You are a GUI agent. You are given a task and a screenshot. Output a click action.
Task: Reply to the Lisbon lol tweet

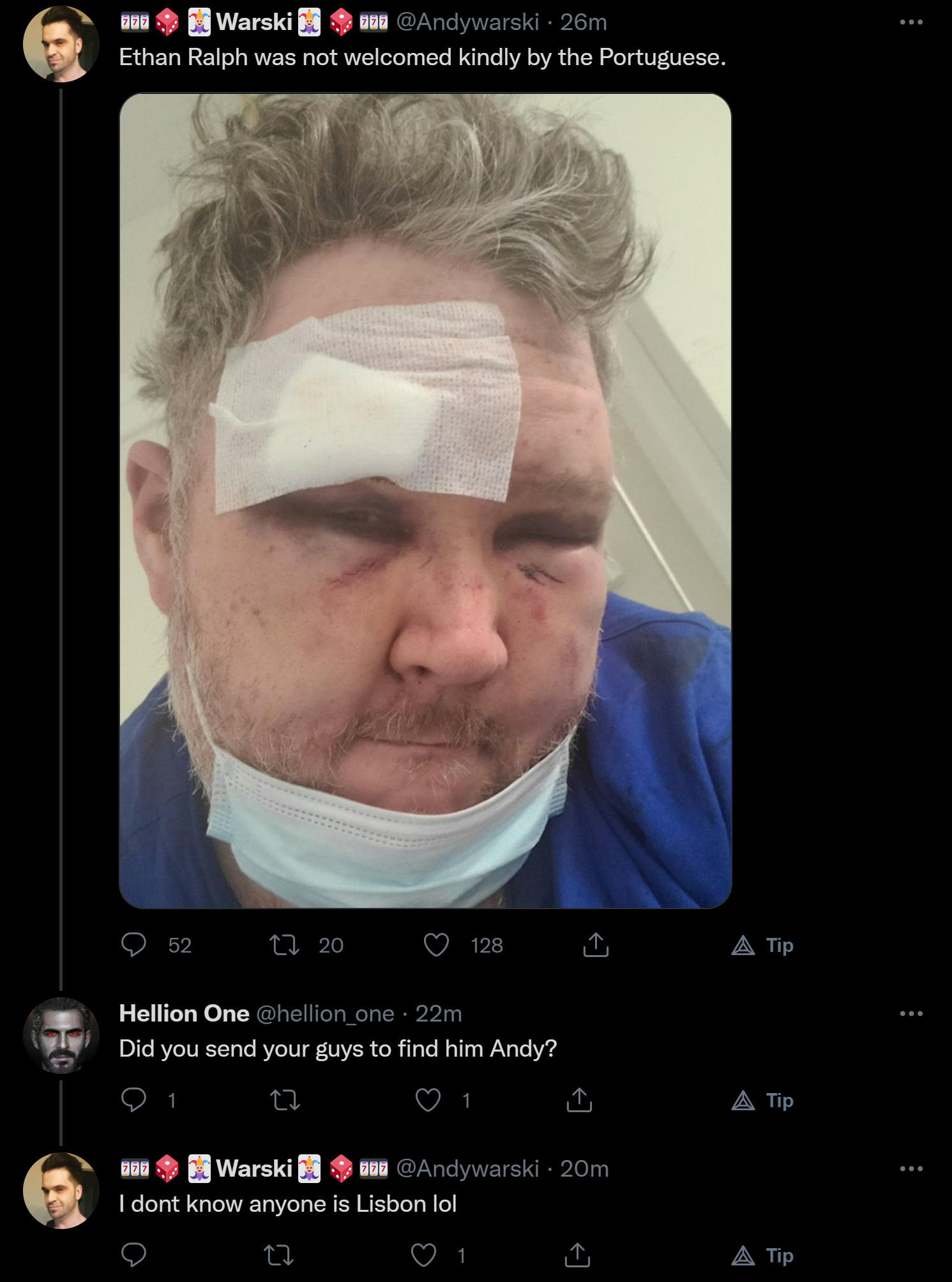click(x=134, y=1255)
